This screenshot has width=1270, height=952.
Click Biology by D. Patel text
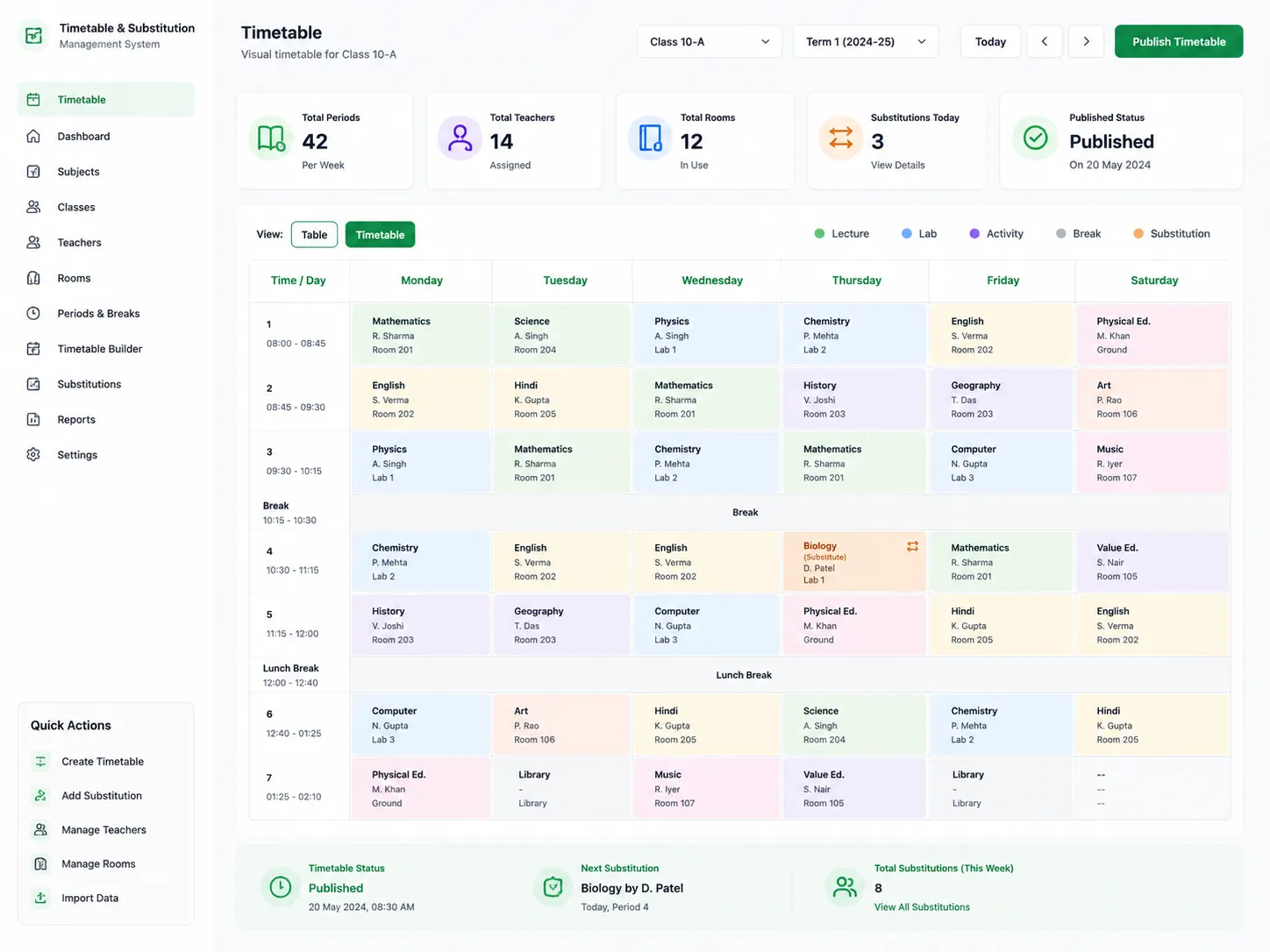tap(631, 888)
